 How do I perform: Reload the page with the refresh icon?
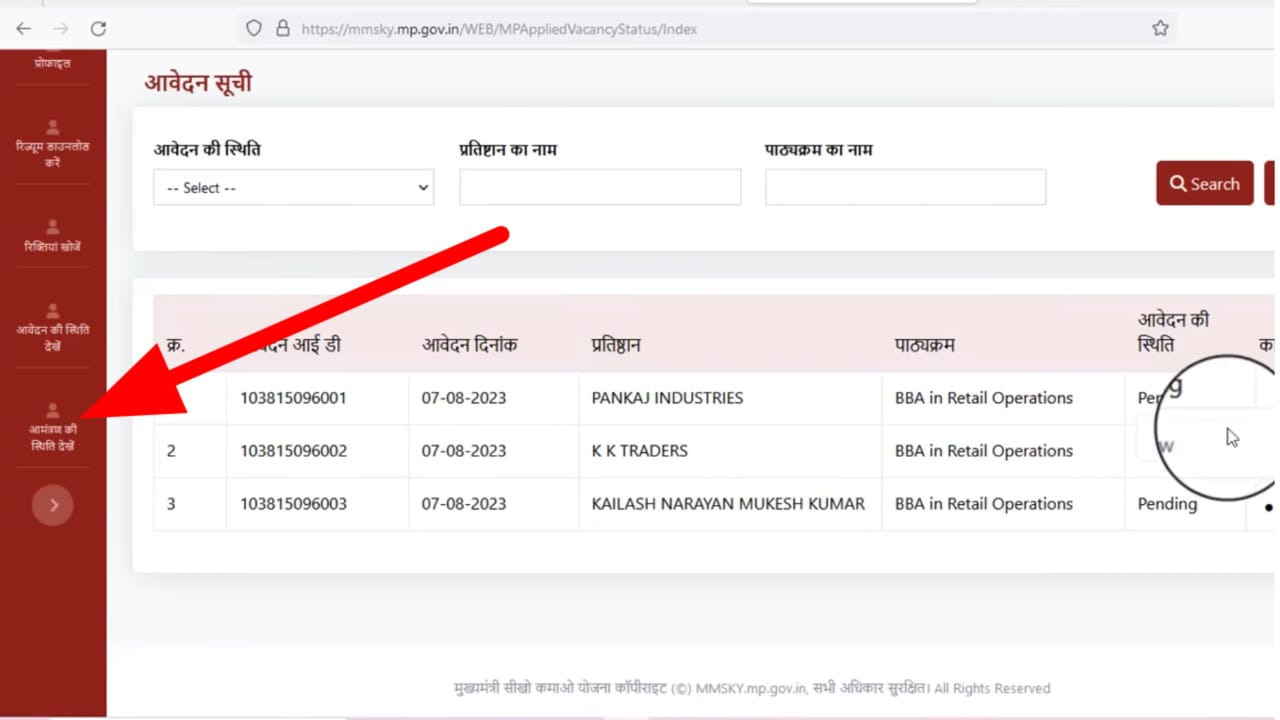[x=98, y=28]
